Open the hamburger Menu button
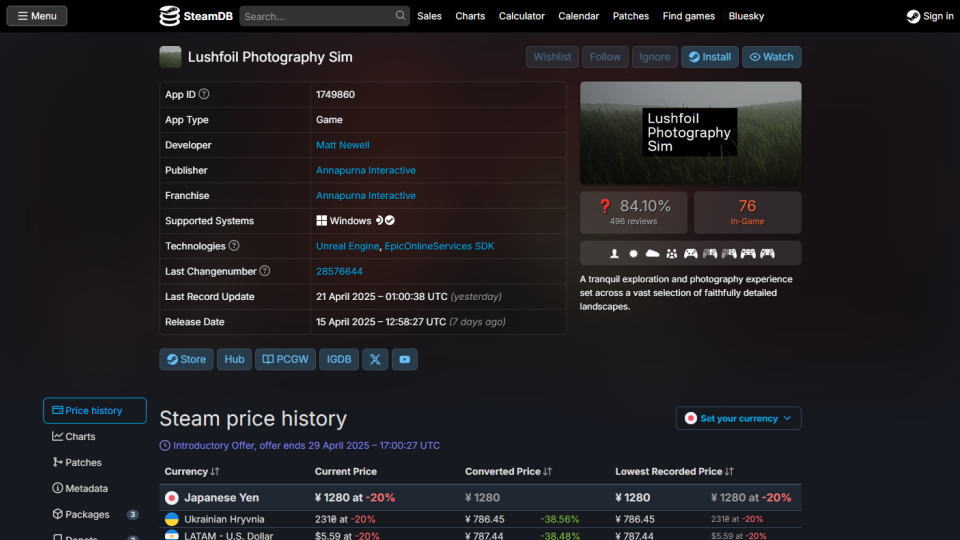Image resolution: width=960 pixels, height=540 pixels. coord(37,16)
